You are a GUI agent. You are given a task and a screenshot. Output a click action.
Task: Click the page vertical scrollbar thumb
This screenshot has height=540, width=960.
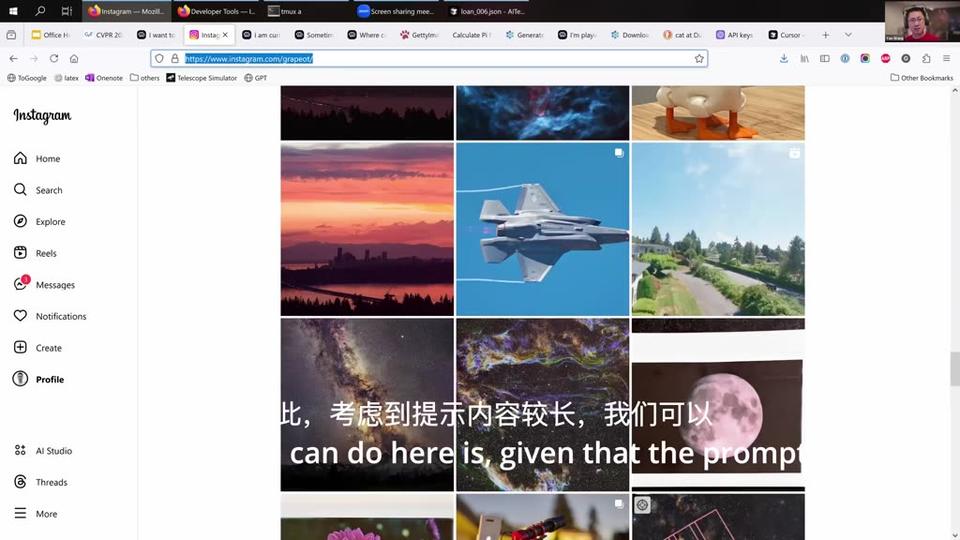[x=954, y=369]
